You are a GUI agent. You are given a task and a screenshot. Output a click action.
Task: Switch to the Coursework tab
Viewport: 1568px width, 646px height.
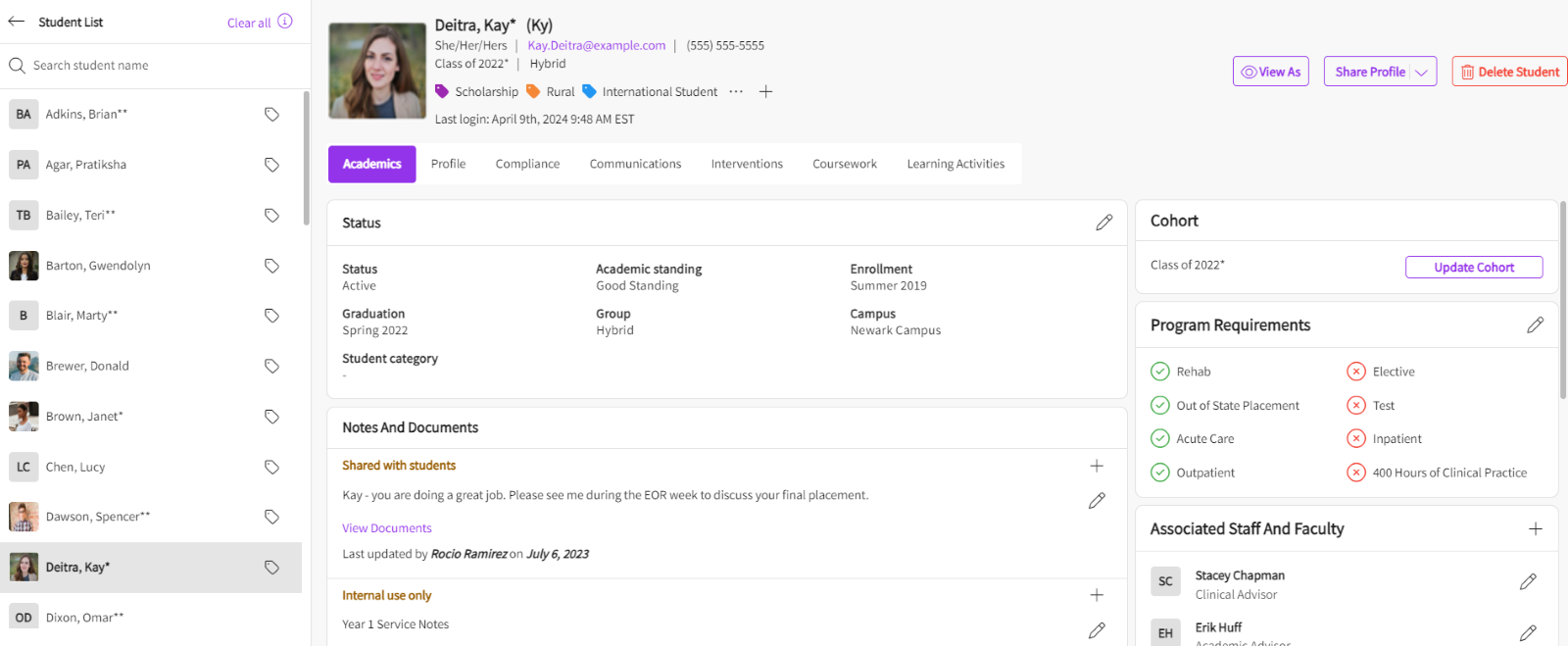tap(844, 164)
